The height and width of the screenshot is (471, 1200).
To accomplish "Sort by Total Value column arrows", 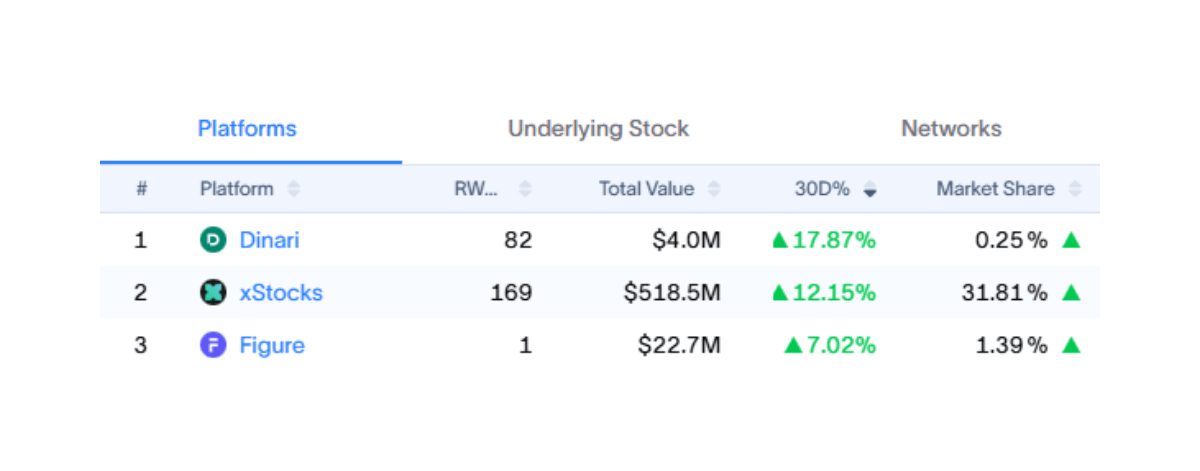I will tap(713, 189).
